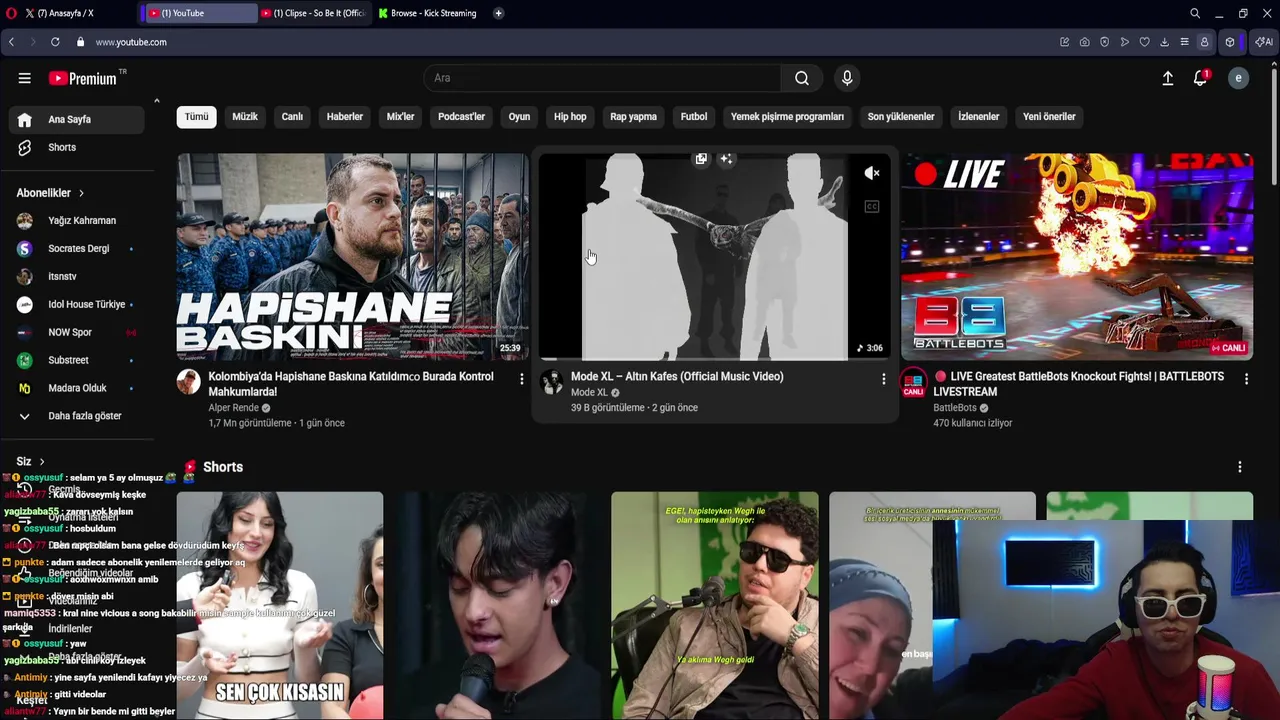Open the account avatar menu

(x=1238, y=78)
